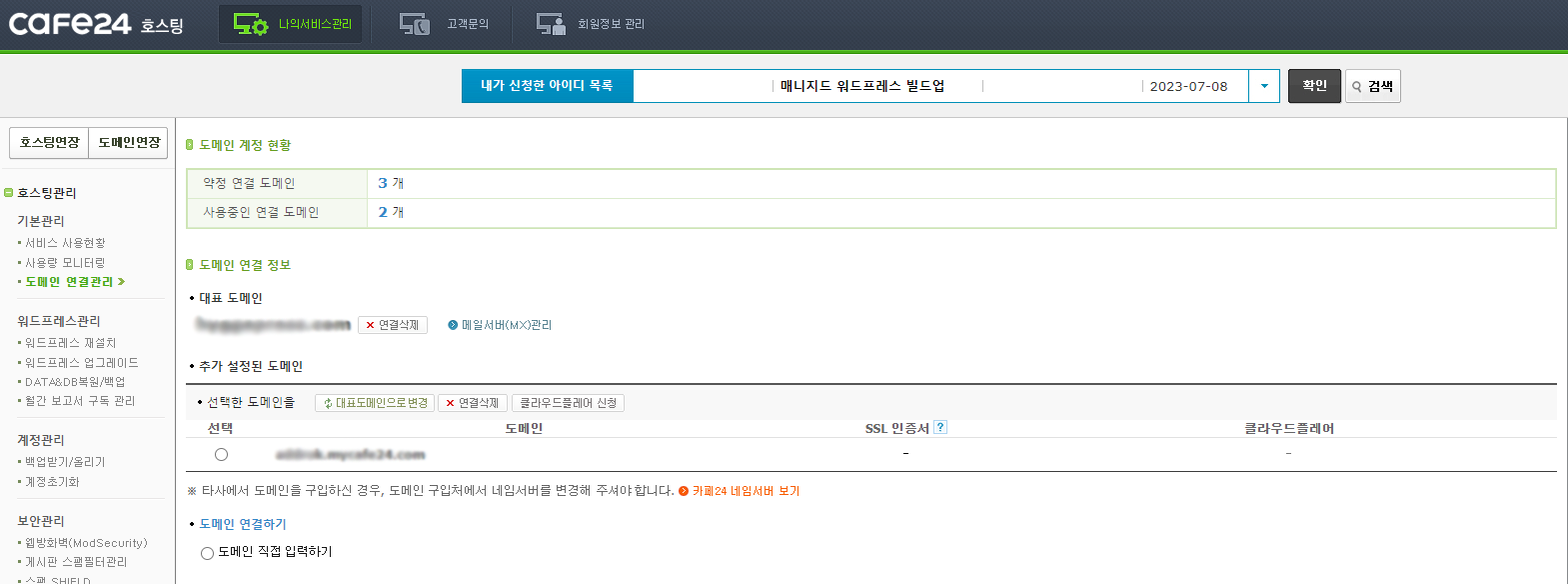This screenshot has width=1568, height=584.
Task: Open 게시판 스팸필터관리 in the sidebar
Action: (x=76, y=562)
